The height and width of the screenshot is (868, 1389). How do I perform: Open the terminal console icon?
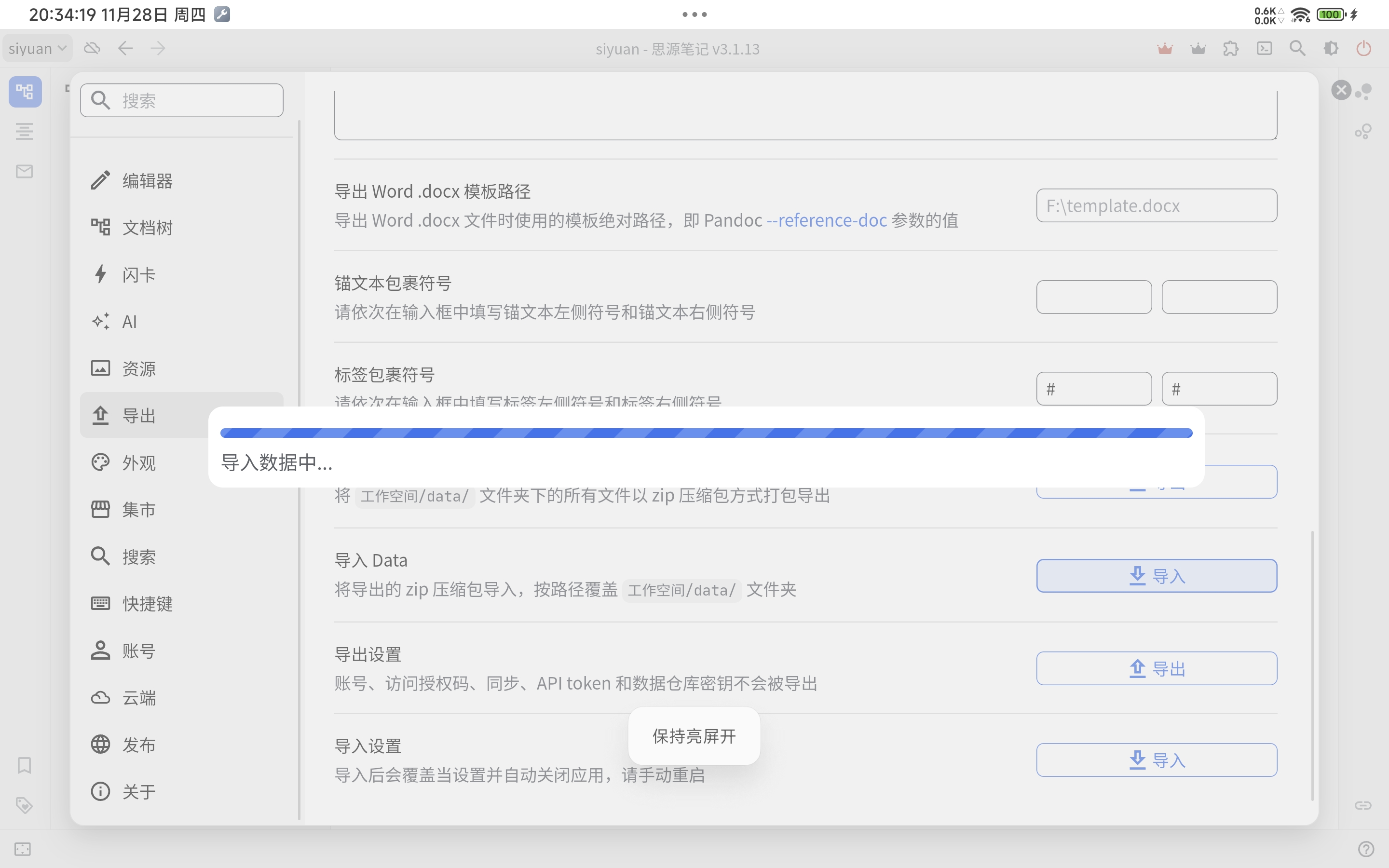click(x=1265, y=48)
